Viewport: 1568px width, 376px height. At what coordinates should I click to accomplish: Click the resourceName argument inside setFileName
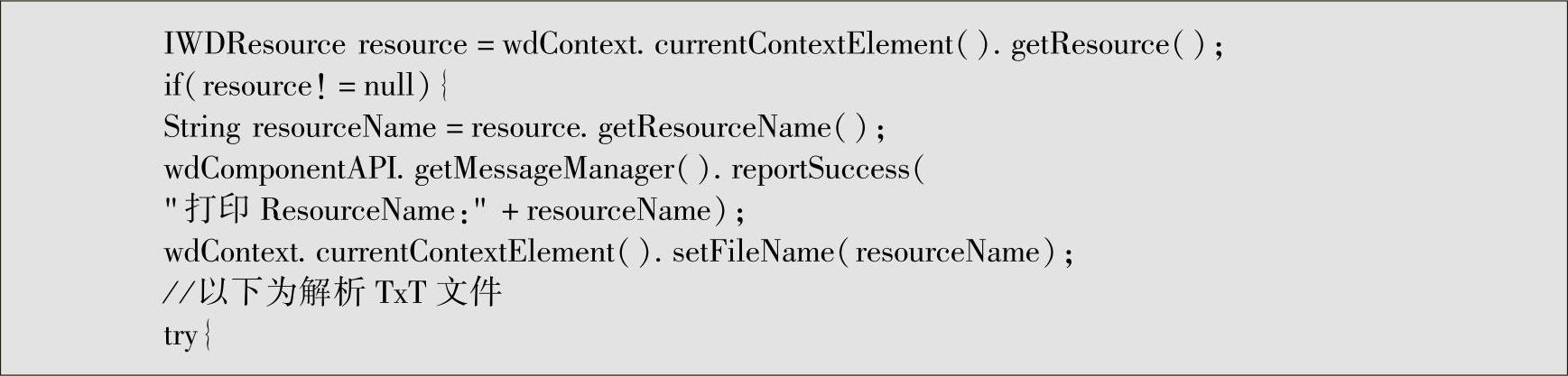948,252
